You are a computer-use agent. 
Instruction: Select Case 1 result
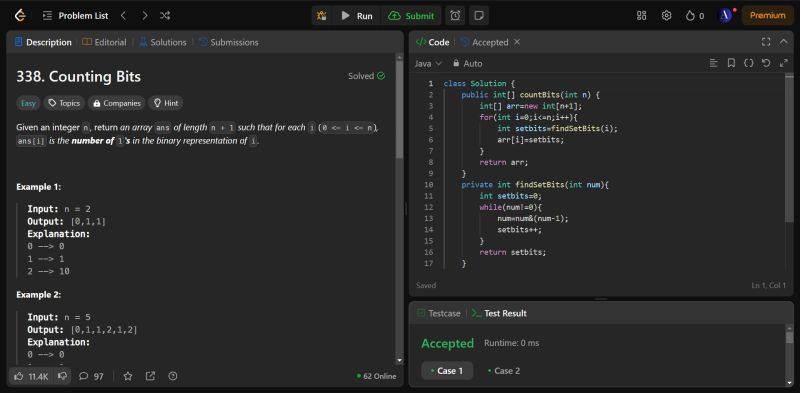click(x=447, y=371)
